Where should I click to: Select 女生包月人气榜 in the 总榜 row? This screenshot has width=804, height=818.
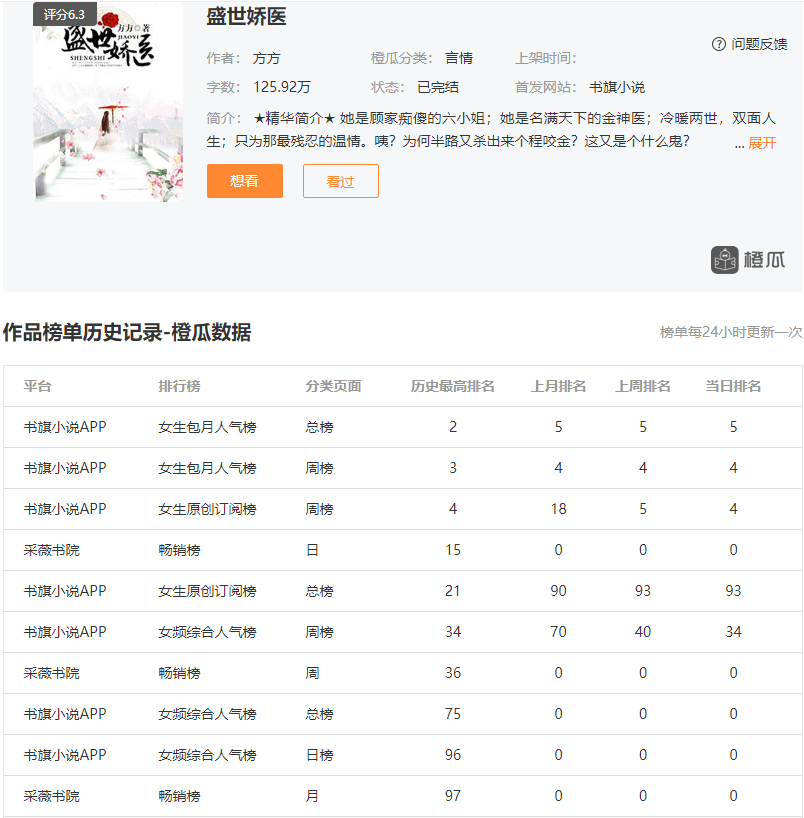click(208, 427)
